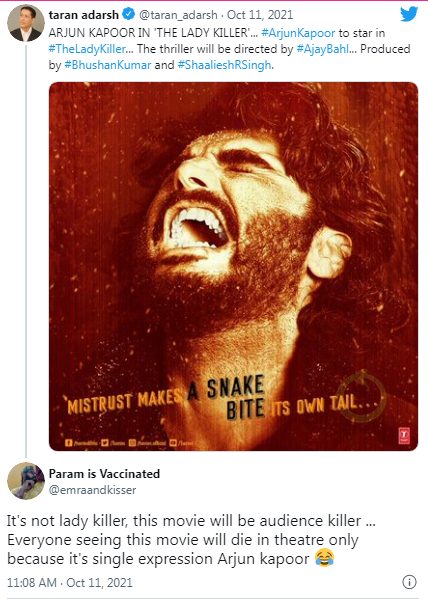The width and height of the screenshot is (428, 600).
Task: Click the T-Series logo on the poster
Action: [x=404, y=435]
